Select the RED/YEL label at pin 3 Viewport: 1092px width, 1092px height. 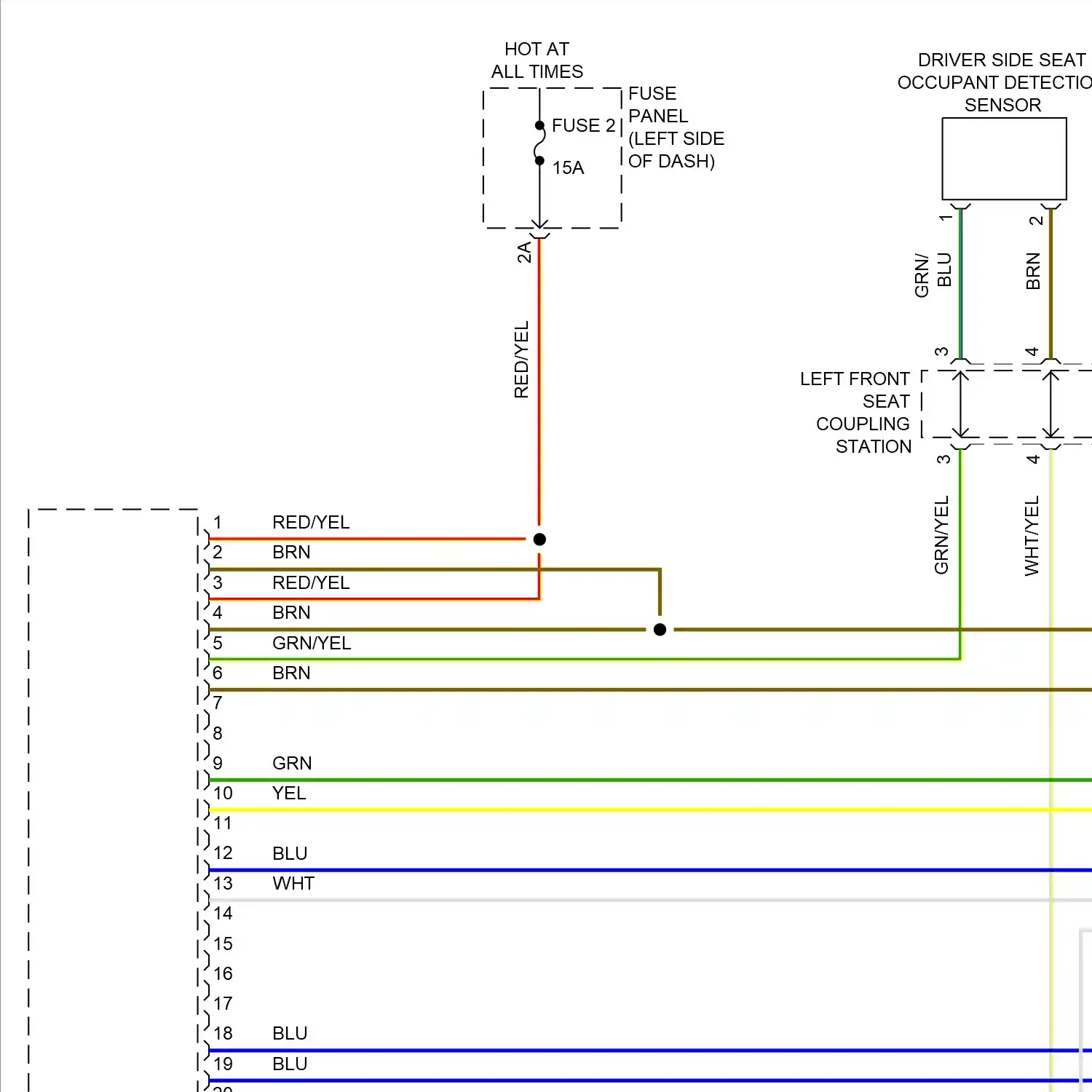click(x=311, y=583)
